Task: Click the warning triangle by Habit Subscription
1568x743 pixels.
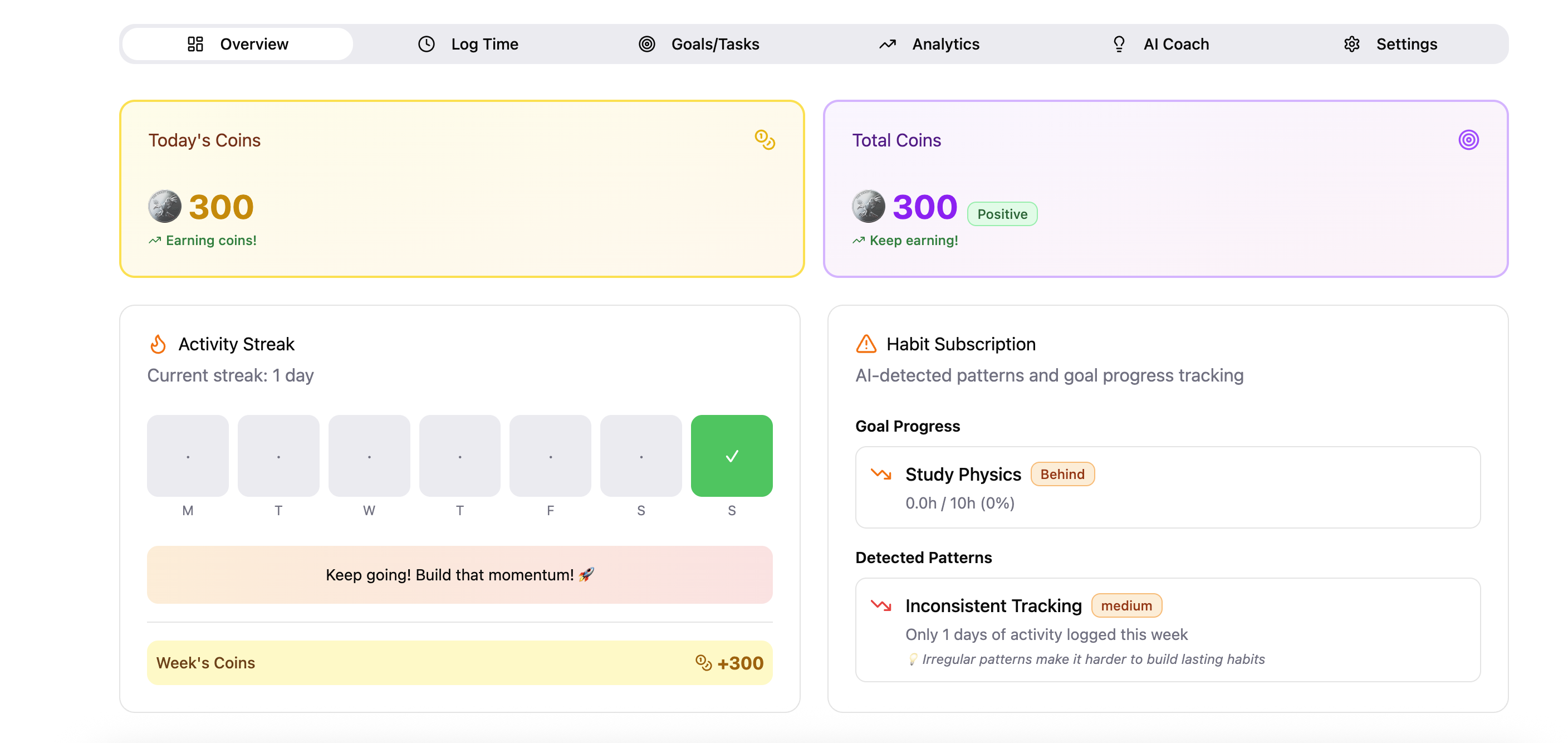Action: point(866,344)
